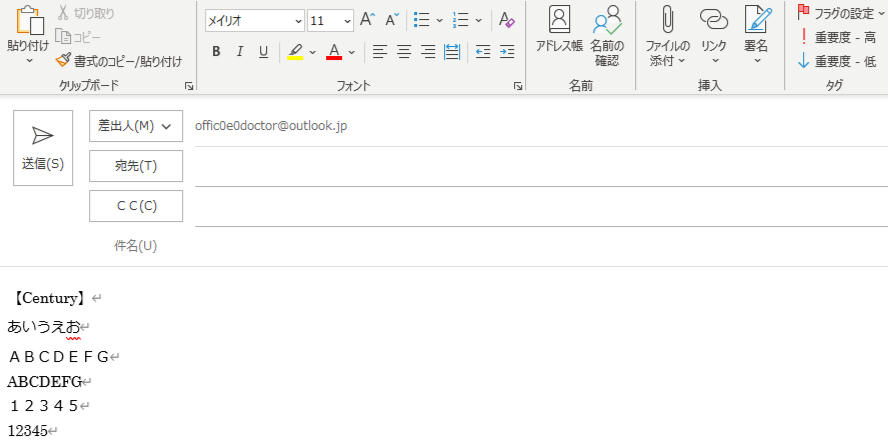Apply the yellow text highlight color

(x=295, y=52)
